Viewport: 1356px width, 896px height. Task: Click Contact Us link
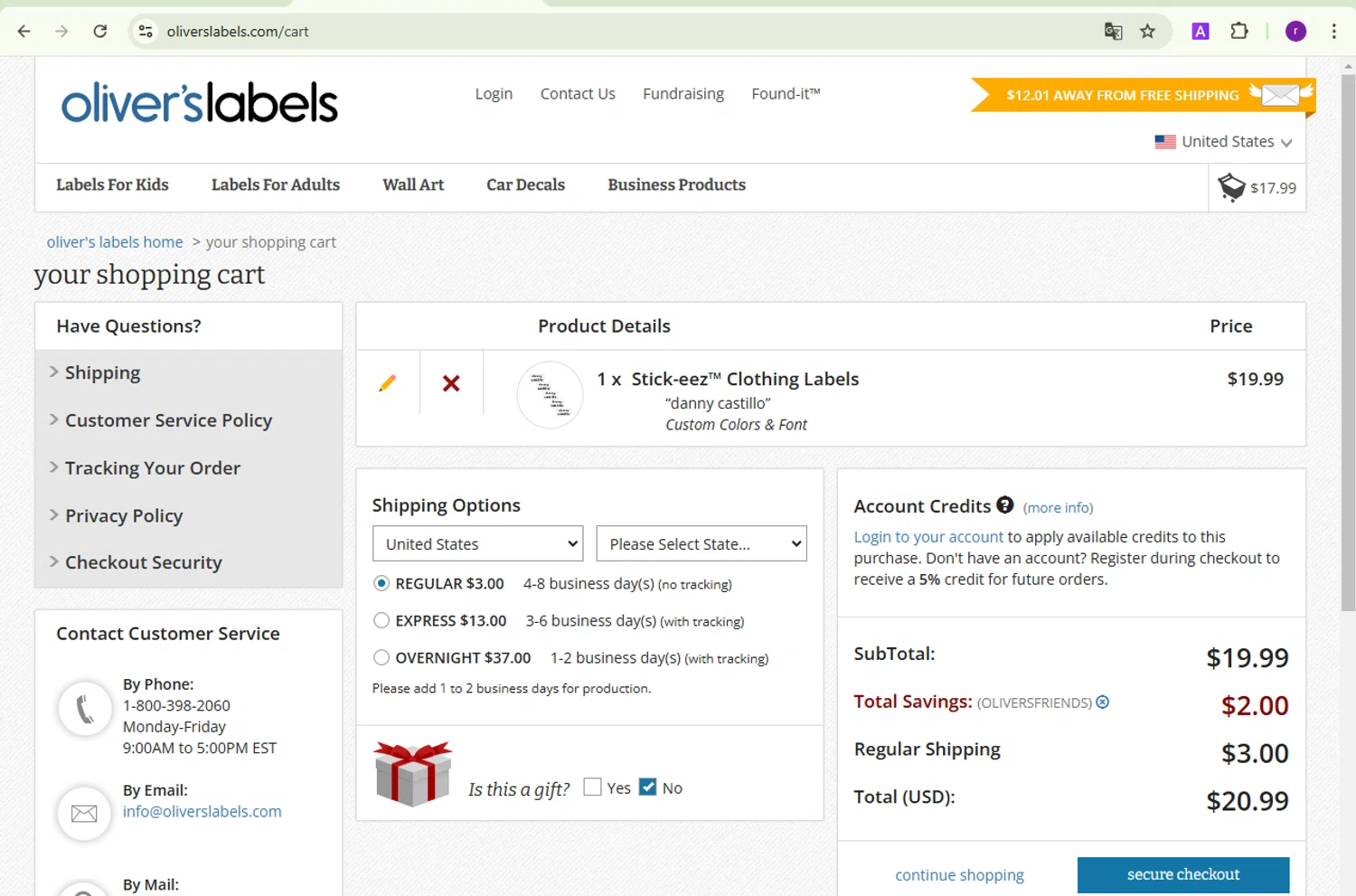578,94
